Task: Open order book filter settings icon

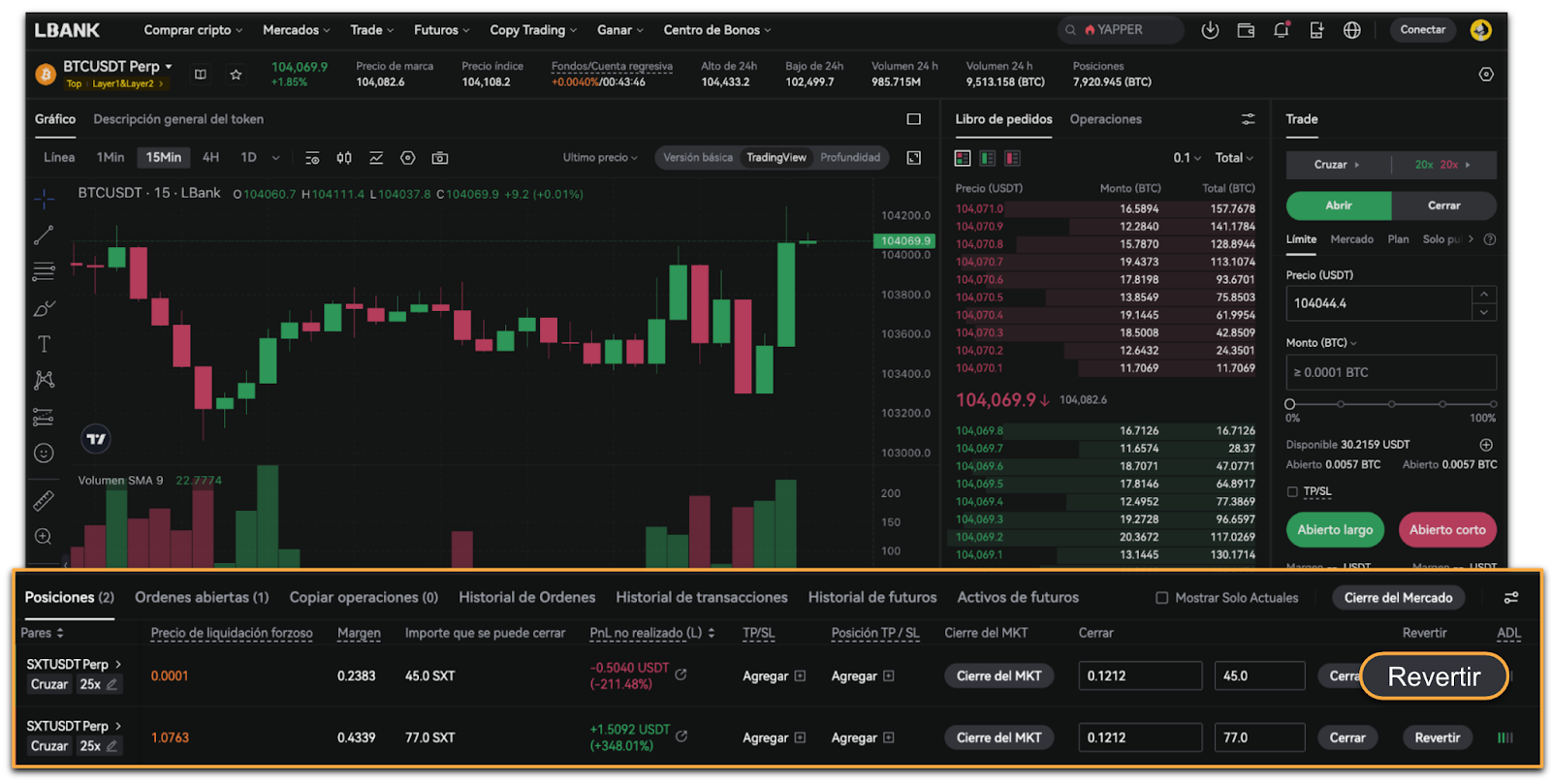Action: tap(1248, 119)
